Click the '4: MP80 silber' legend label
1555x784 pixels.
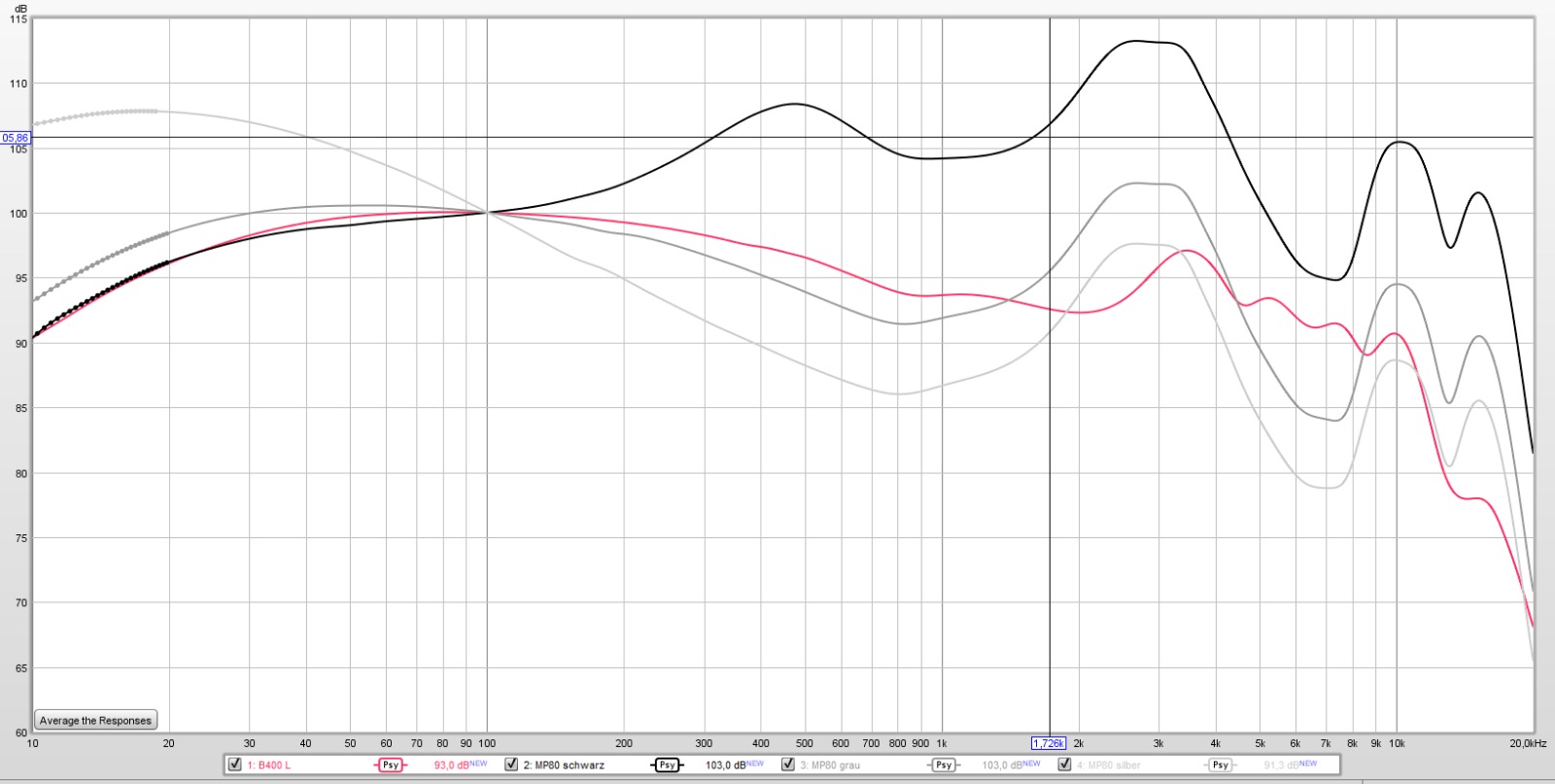[1109, 766]
